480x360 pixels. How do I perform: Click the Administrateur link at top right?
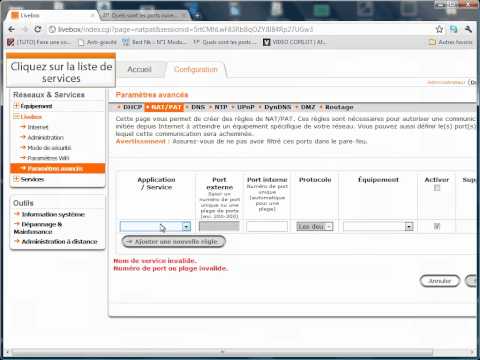pos(446,82)
